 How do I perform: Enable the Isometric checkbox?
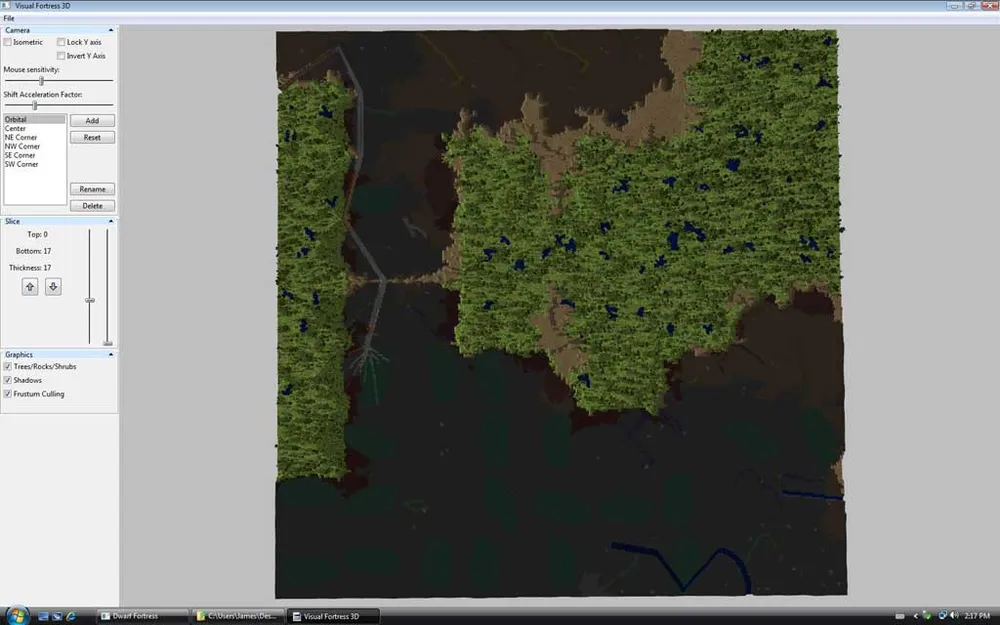coord(7,42)
